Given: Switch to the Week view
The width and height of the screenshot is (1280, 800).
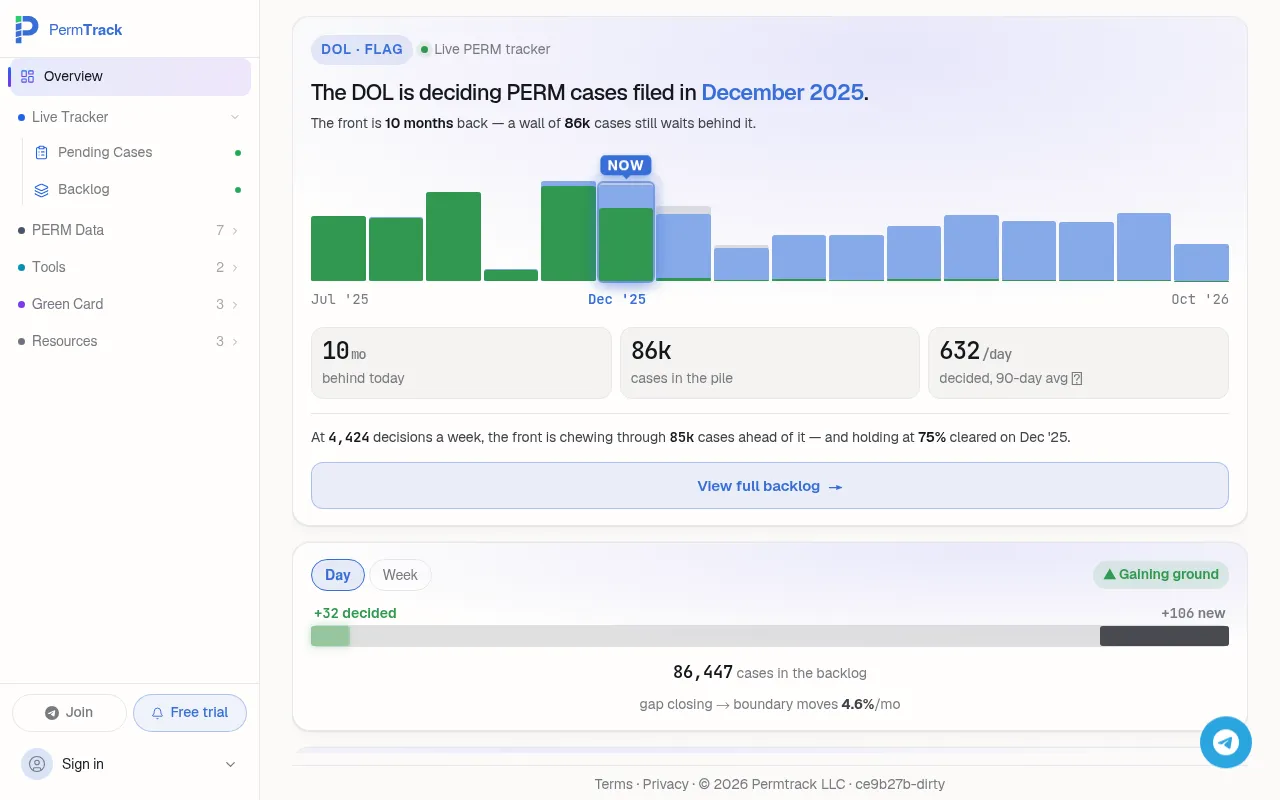Looking at the screenshot, I should point(400,575).
